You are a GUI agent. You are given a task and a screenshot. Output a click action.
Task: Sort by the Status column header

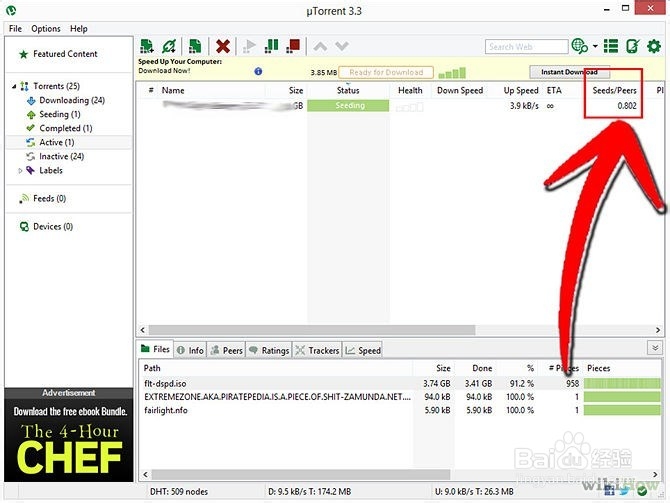(348, 91)
